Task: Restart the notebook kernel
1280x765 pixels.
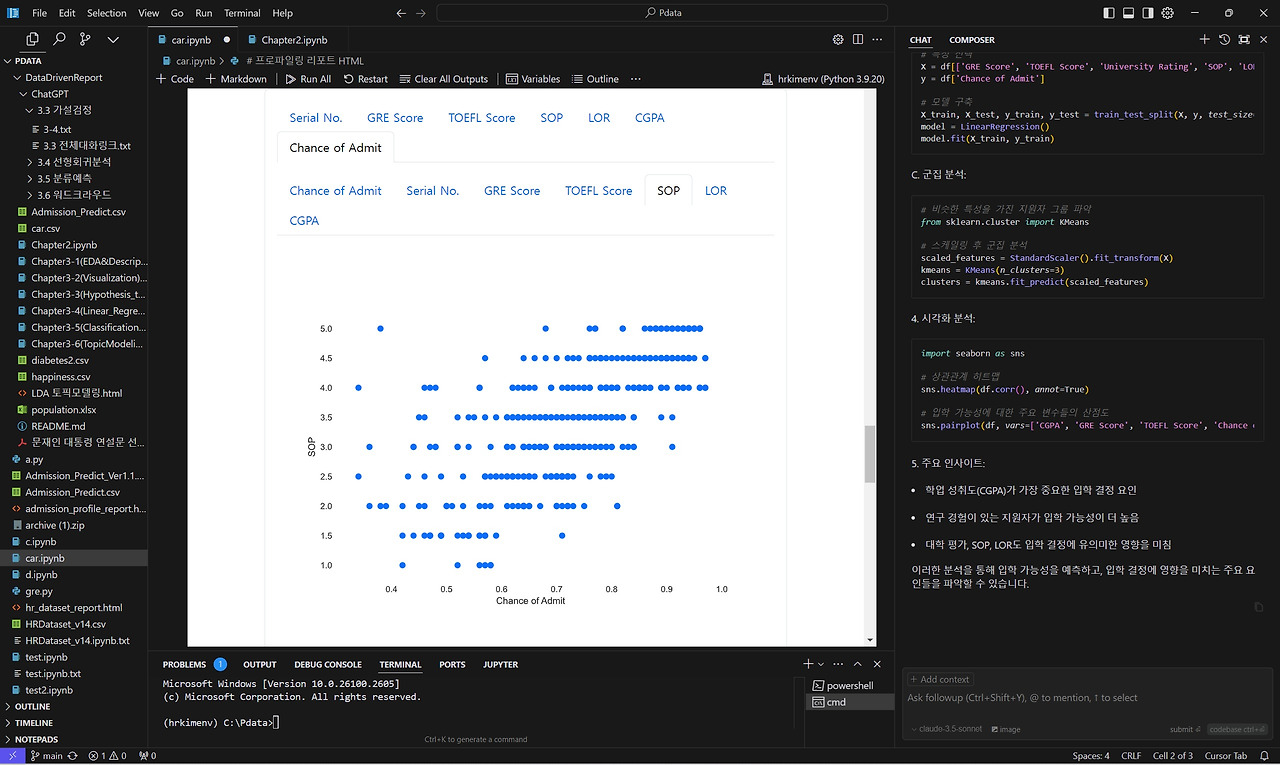Action: coord(365,79)
